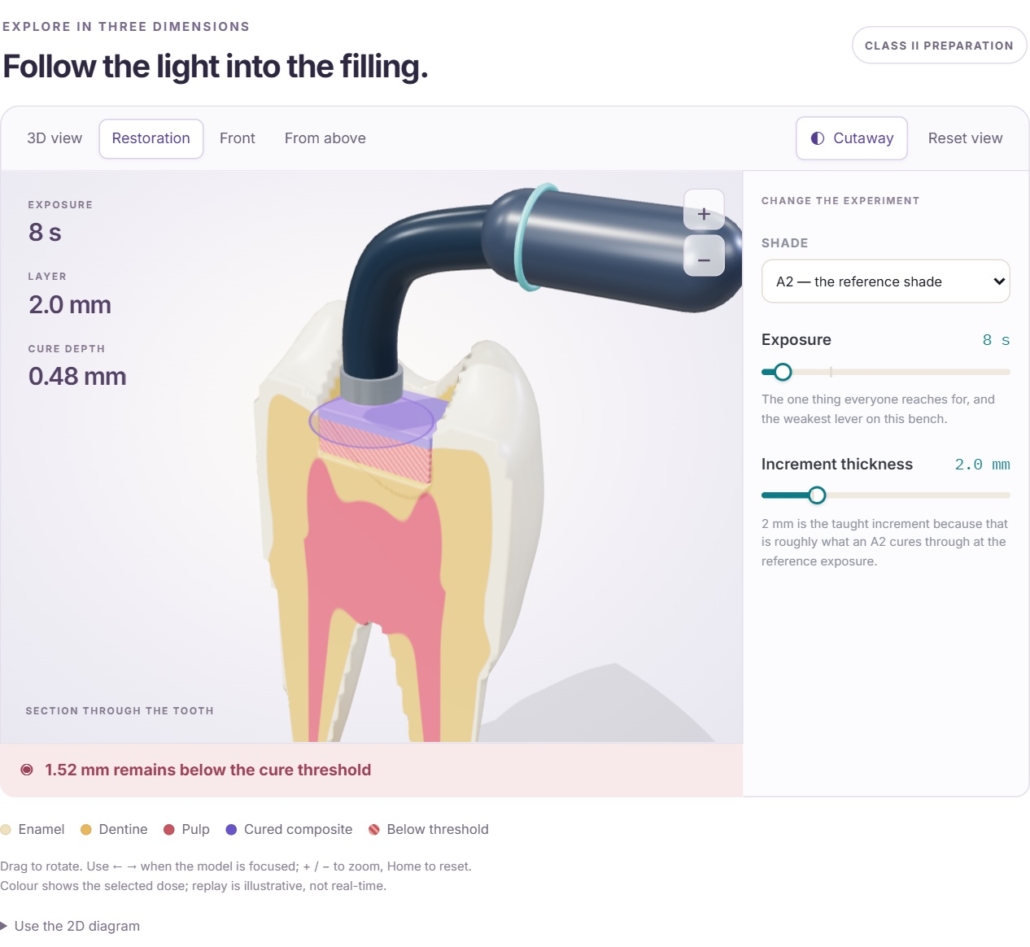Click the 'Shade' label
Image resolution: width=1030 pixels, height=947 pixels.
(784, 243)
